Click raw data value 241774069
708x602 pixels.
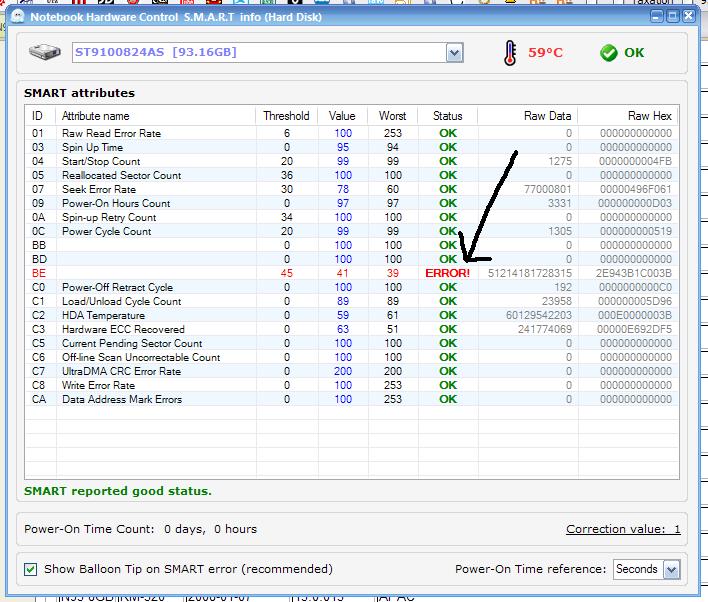[x=545, y=329]
